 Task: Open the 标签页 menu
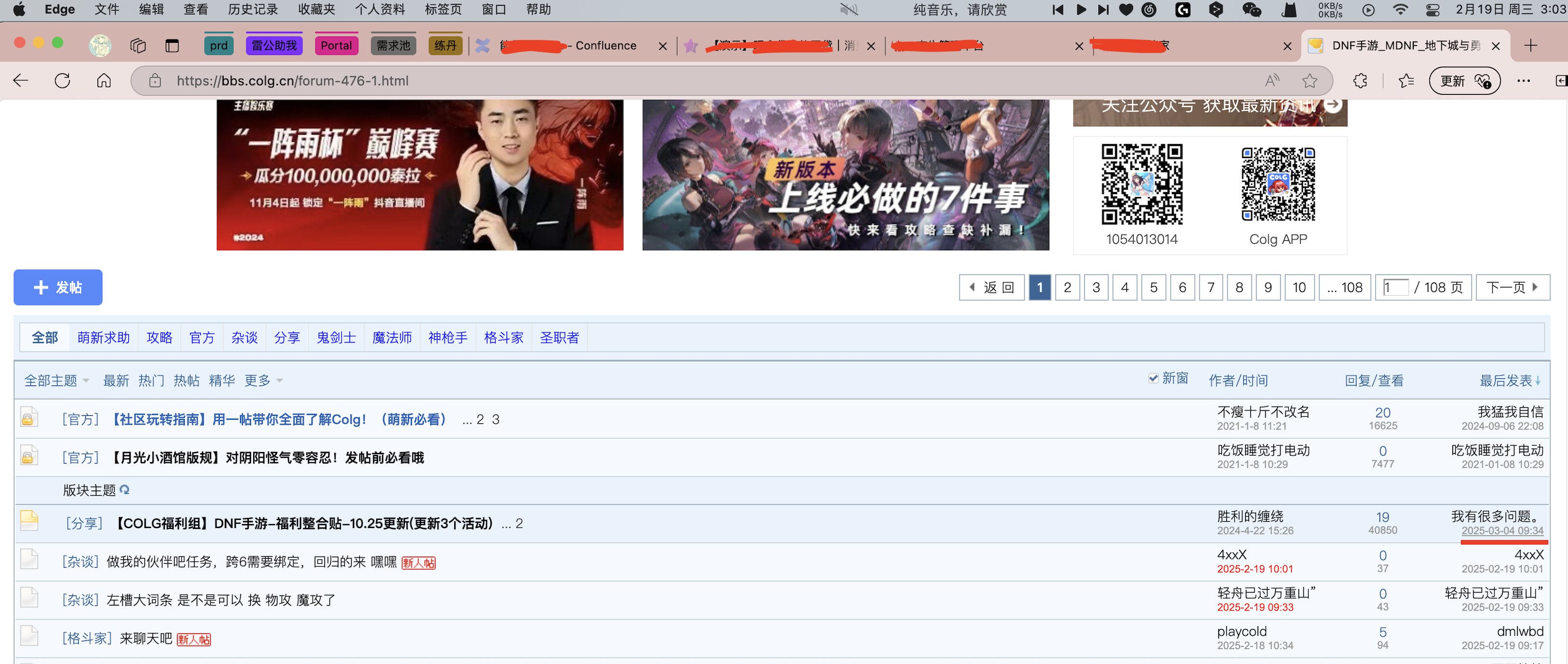click(443, 10)
